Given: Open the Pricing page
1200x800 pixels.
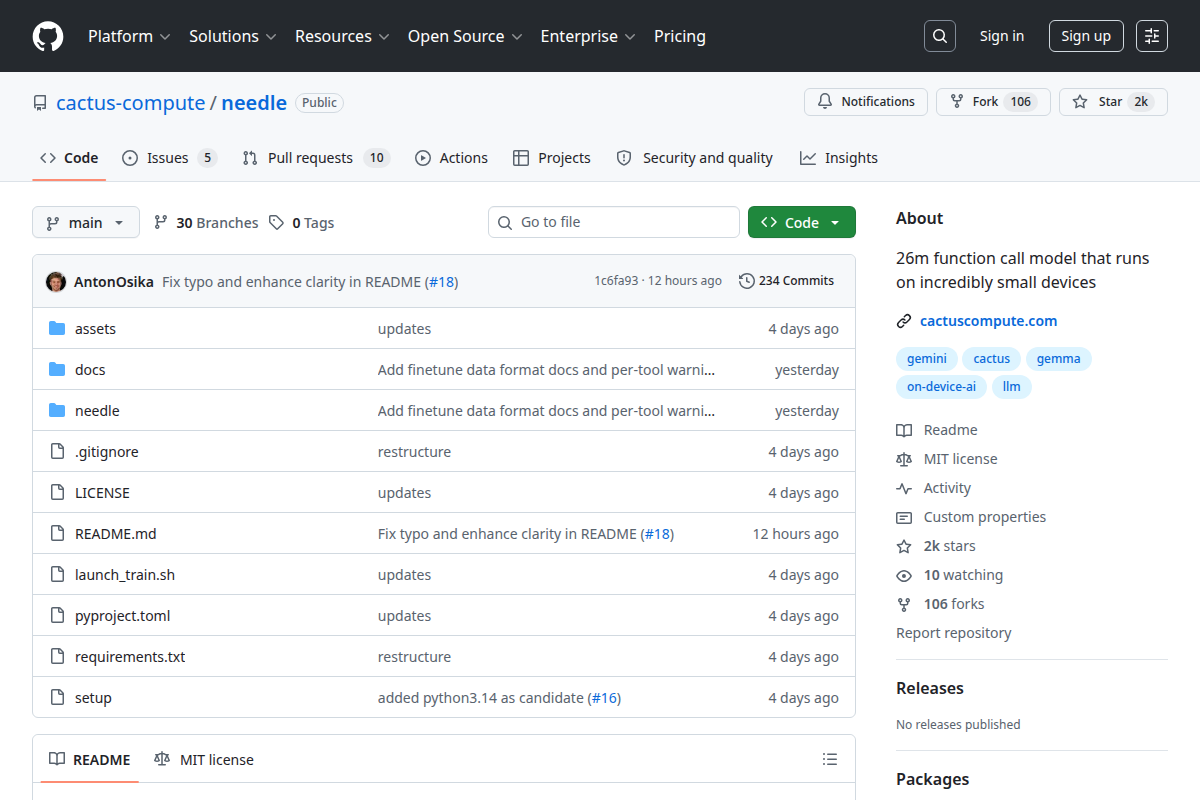Looking at the screenshot, I should (x=680, y=36).
